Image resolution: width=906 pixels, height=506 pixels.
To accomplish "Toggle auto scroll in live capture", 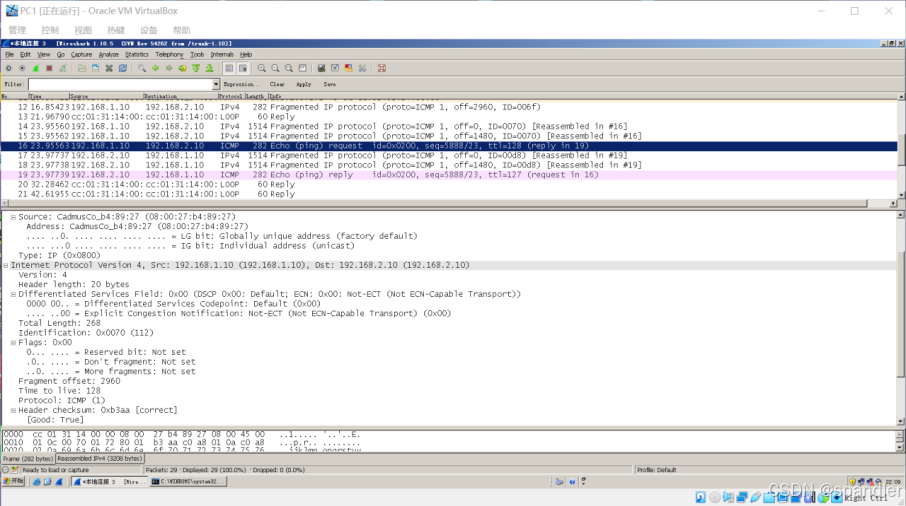I will [243, 68].
